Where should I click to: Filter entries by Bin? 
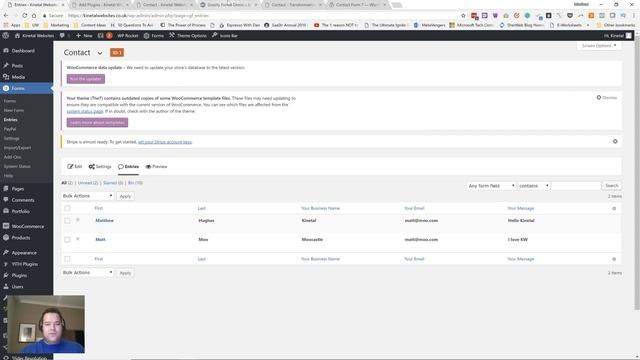[135, 183]
